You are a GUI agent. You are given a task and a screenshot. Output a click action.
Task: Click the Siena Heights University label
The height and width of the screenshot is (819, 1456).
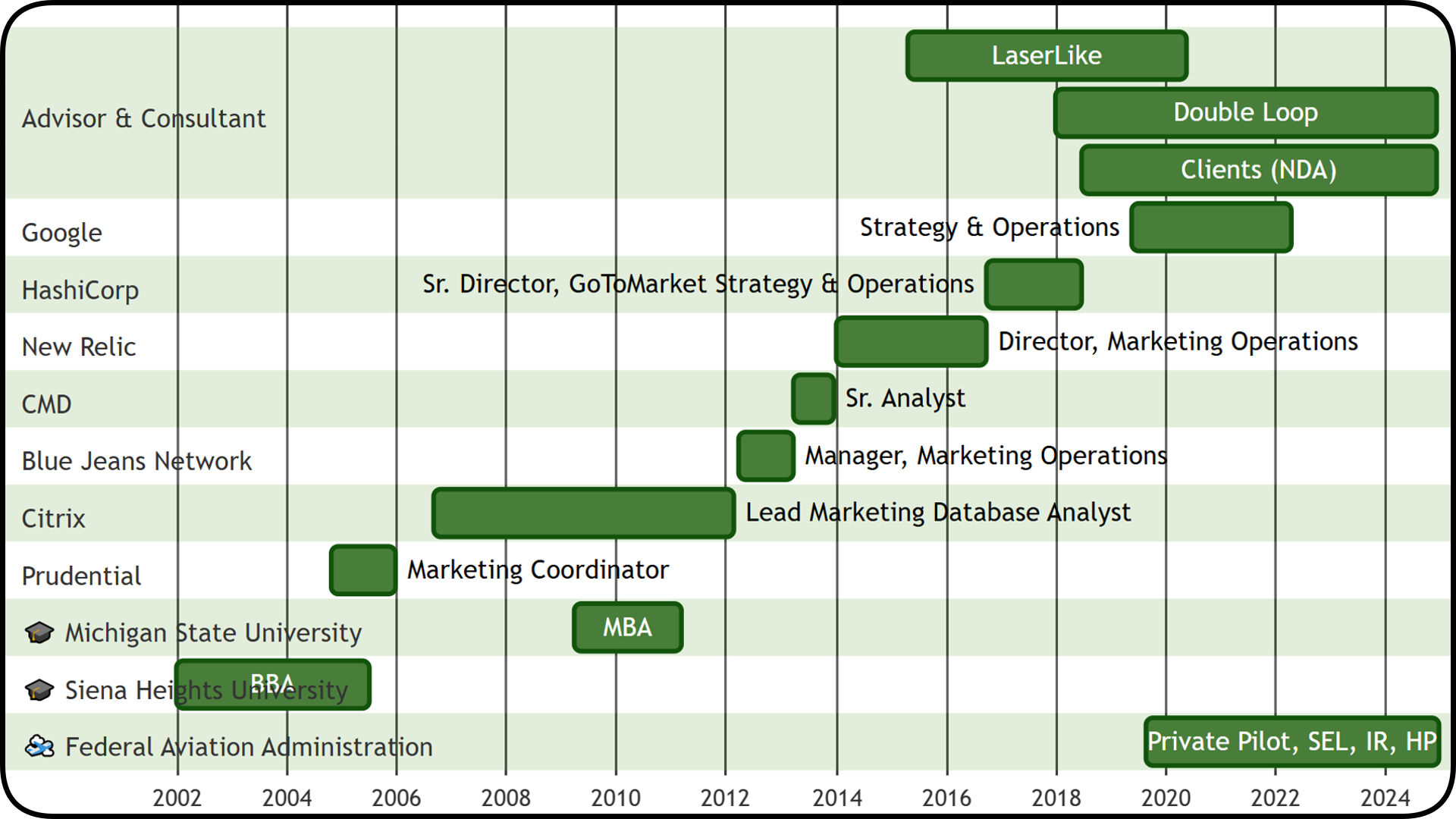pyautogui.click(x=206, y=691)
